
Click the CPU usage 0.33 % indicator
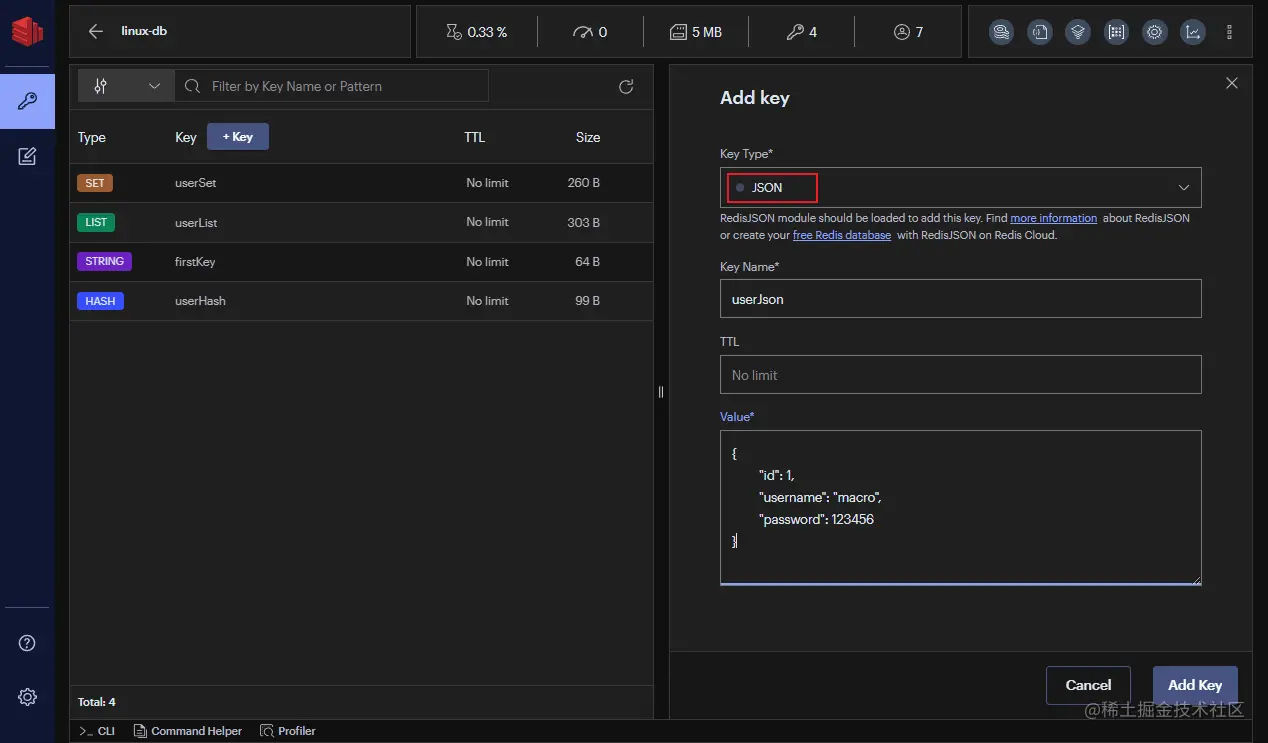point(476,32)
